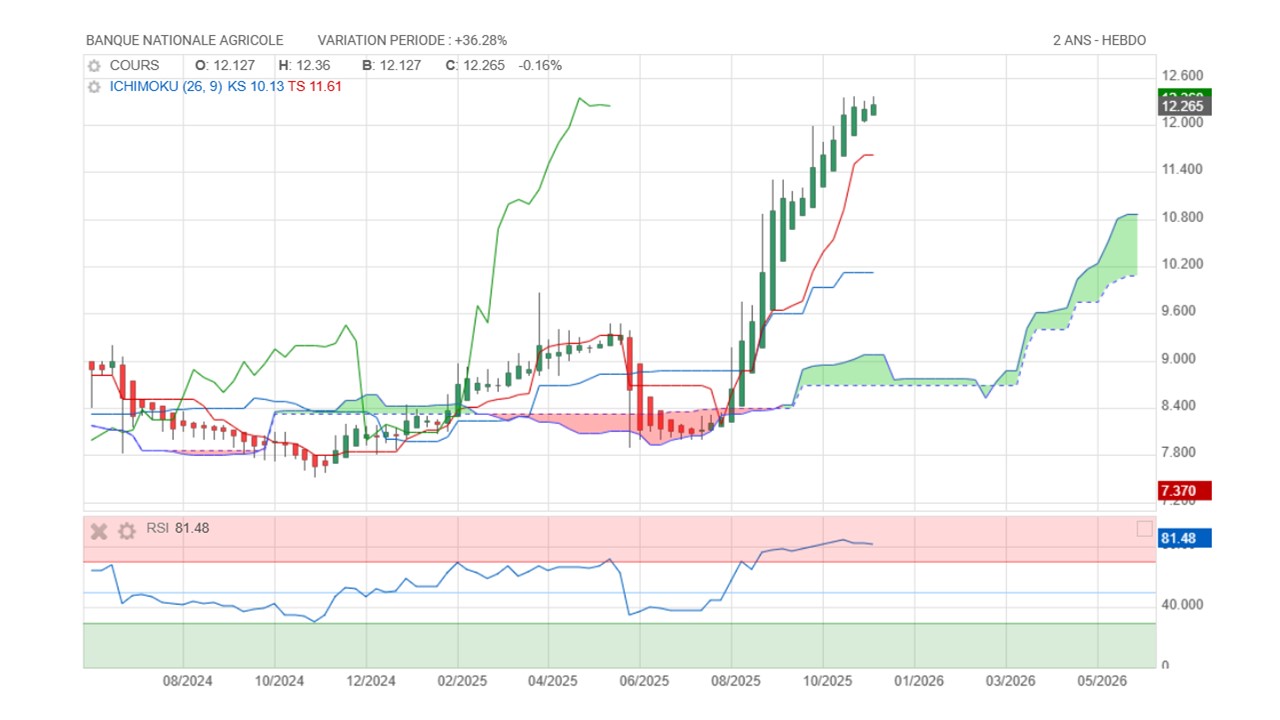Click the red 7.370 price marker
This screenshot has width=1280, height=720.
(x=1184, y=491)
